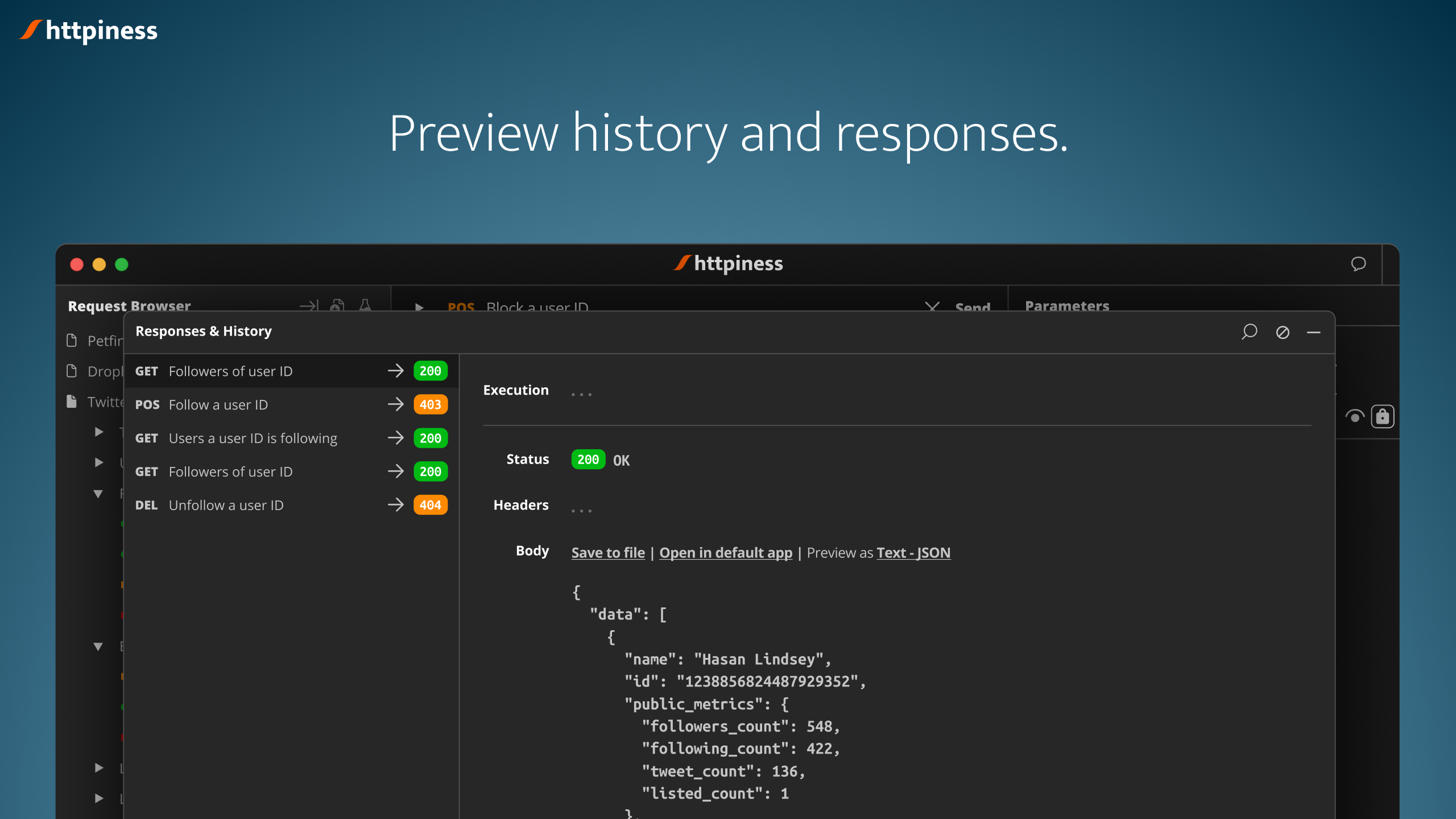
Task: Click the "id" value line in JSON body
Action: click(744, 681)
